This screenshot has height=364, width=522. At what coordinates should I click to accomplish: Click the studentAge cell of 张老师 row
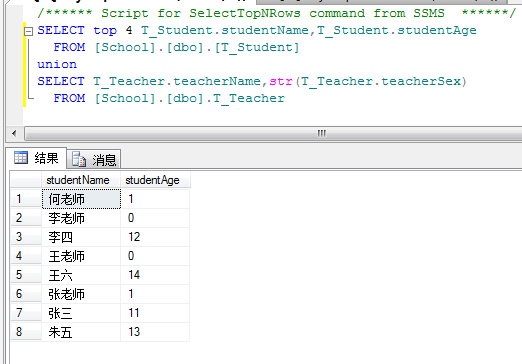tap(155, 294)
